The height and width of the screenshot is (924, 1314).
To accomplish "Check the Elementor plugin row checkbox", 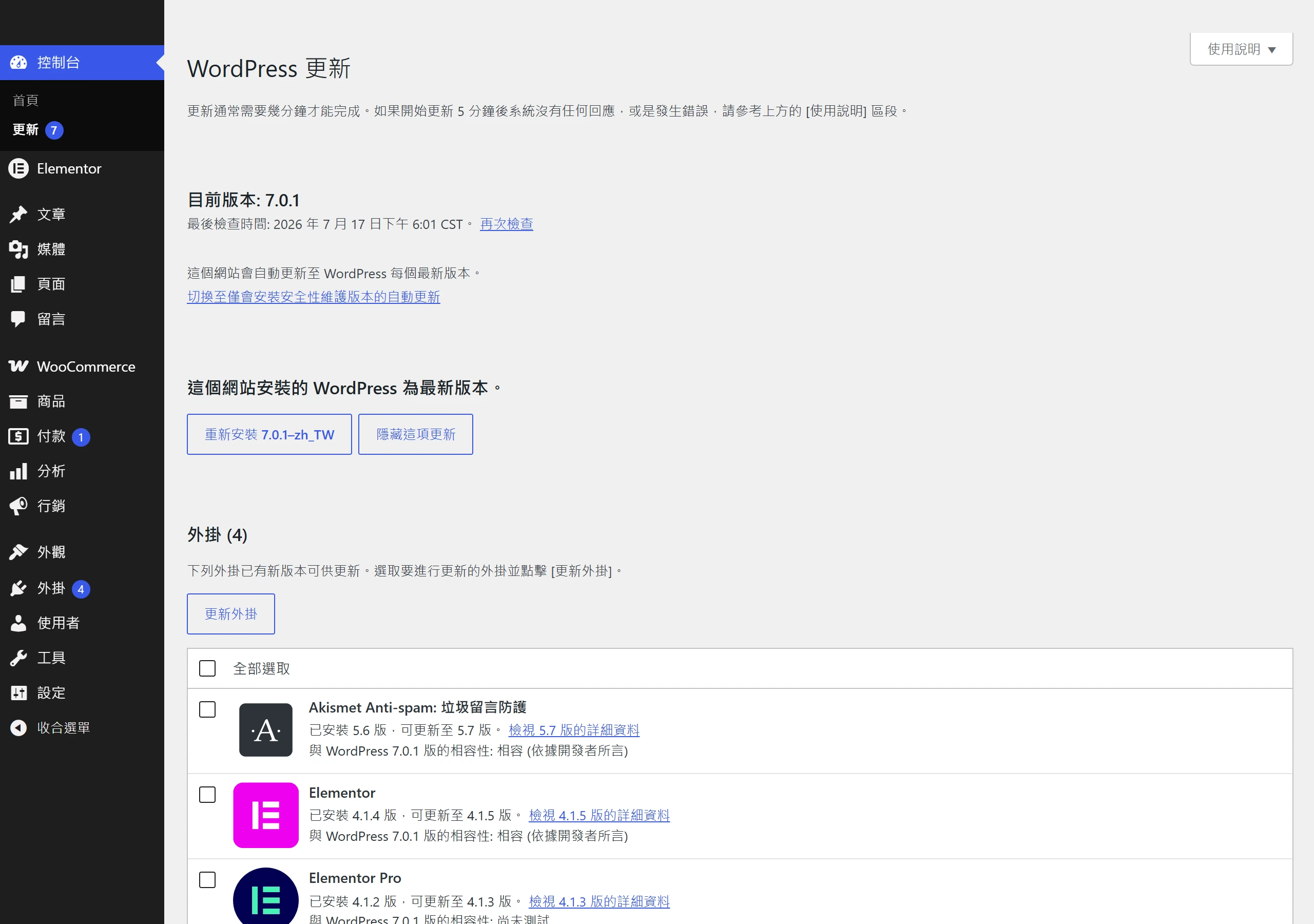I will [207, 795].
